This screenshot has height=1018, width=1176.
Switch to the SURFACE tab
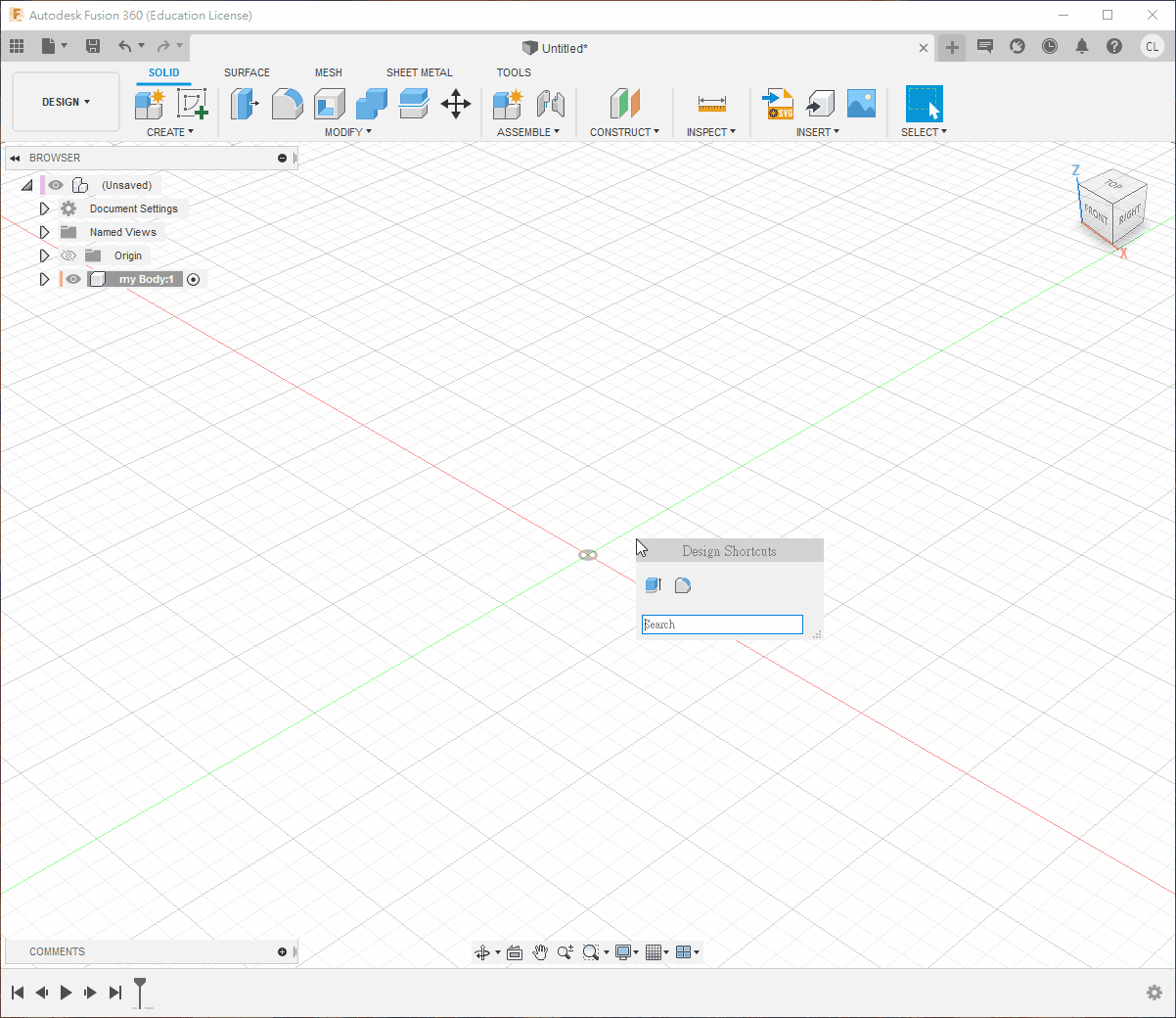[247, 72]
